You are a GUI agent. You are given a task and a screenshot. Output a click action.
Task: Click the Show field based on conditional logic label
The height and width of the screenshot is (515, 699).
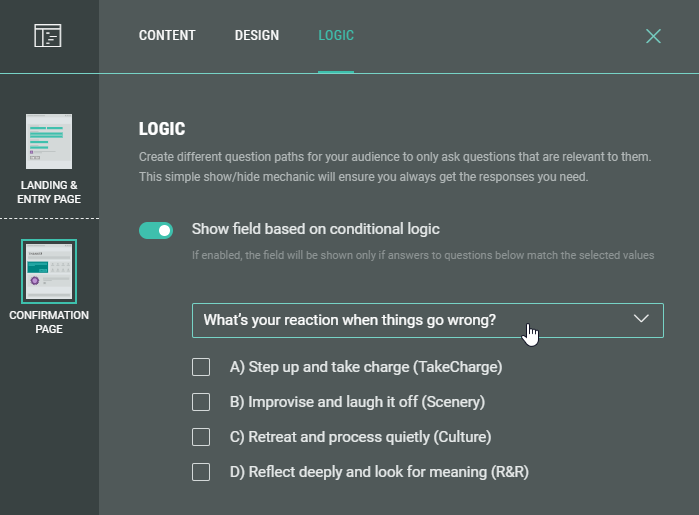[x=315, y=229]
